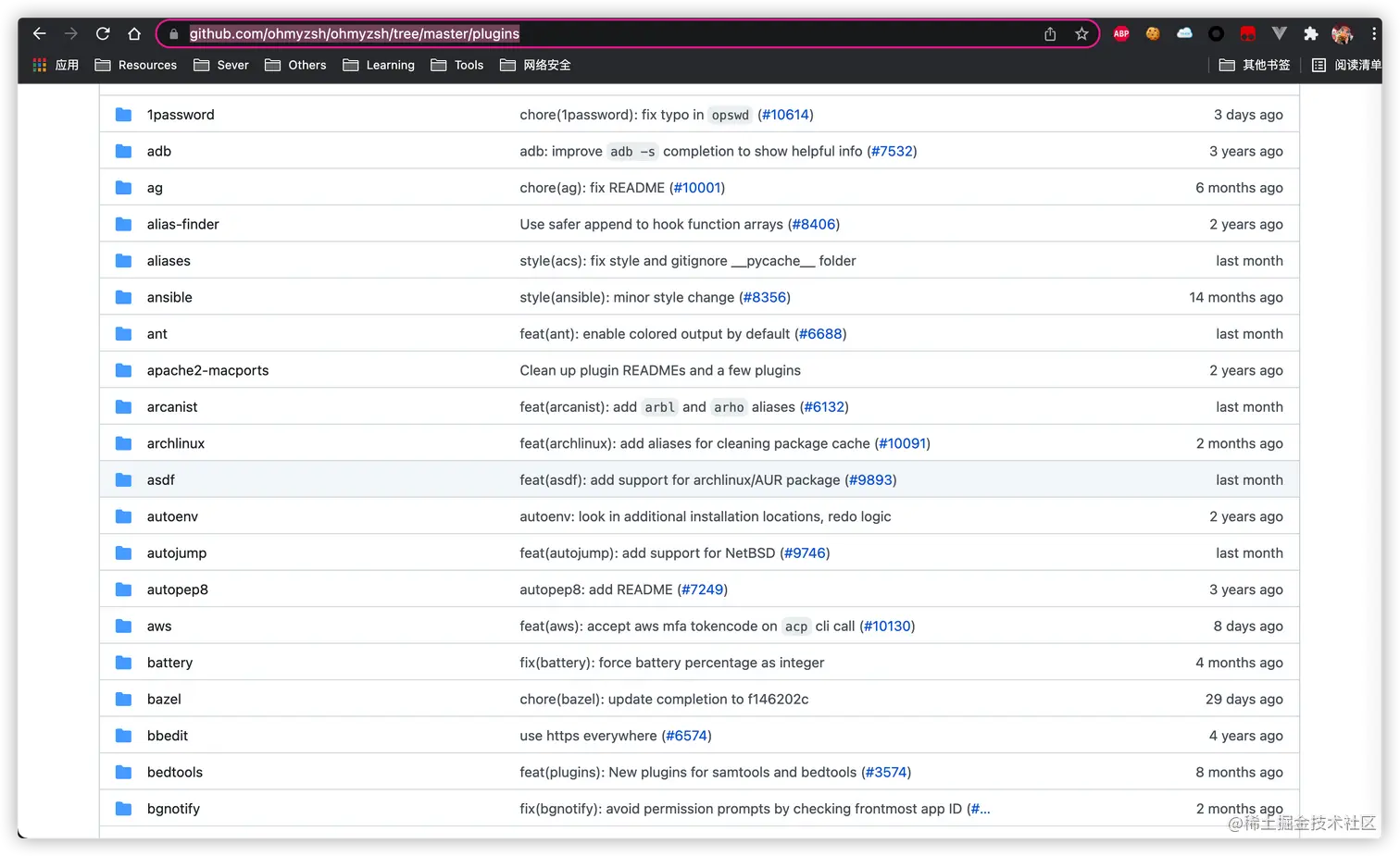Open the Extensions puzzle piece menu
The height and width of the screenshot is (856, 1400).
(x=1310, y=34)
